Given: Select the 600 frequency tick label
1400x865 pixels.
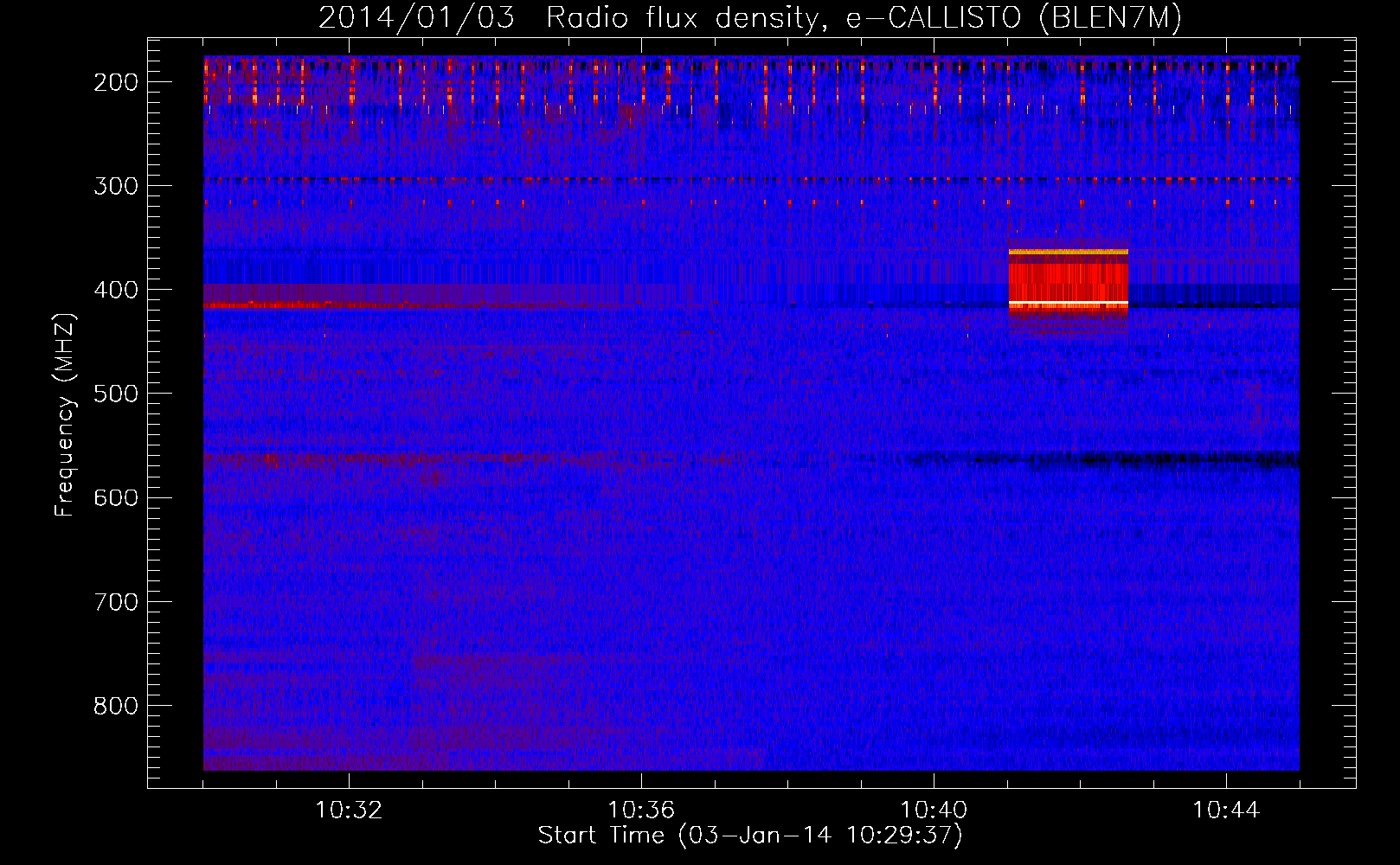Looking at the screenshot, I should [x=116, y=497].
